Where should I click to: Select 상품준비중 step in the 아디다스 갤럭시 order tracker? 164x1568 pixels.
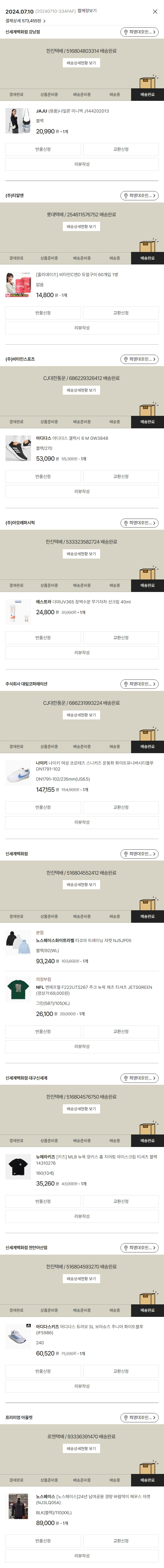tap(49, 422)
